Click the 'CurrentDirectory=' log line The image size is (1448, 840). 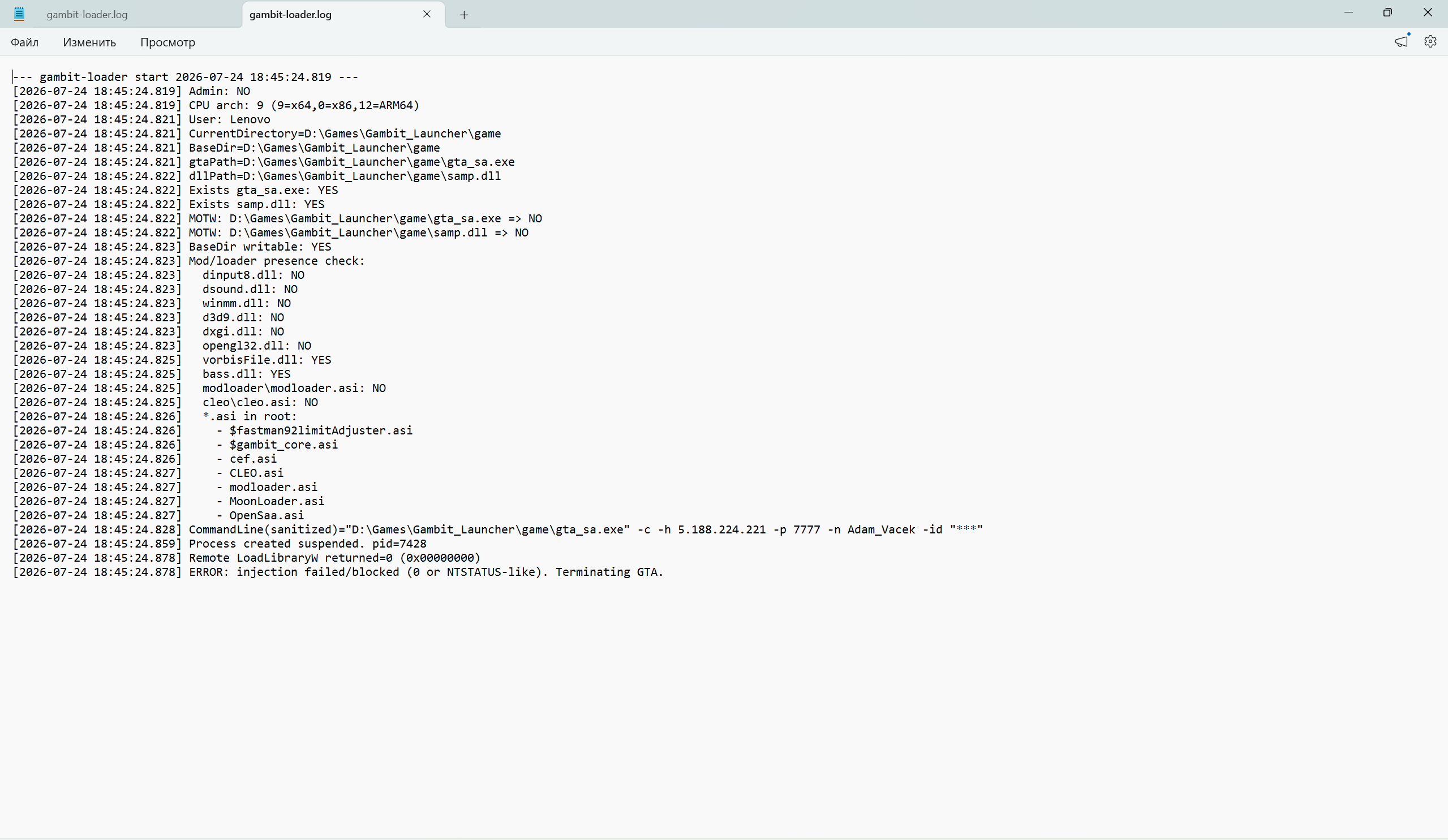(x=257, y=134)
